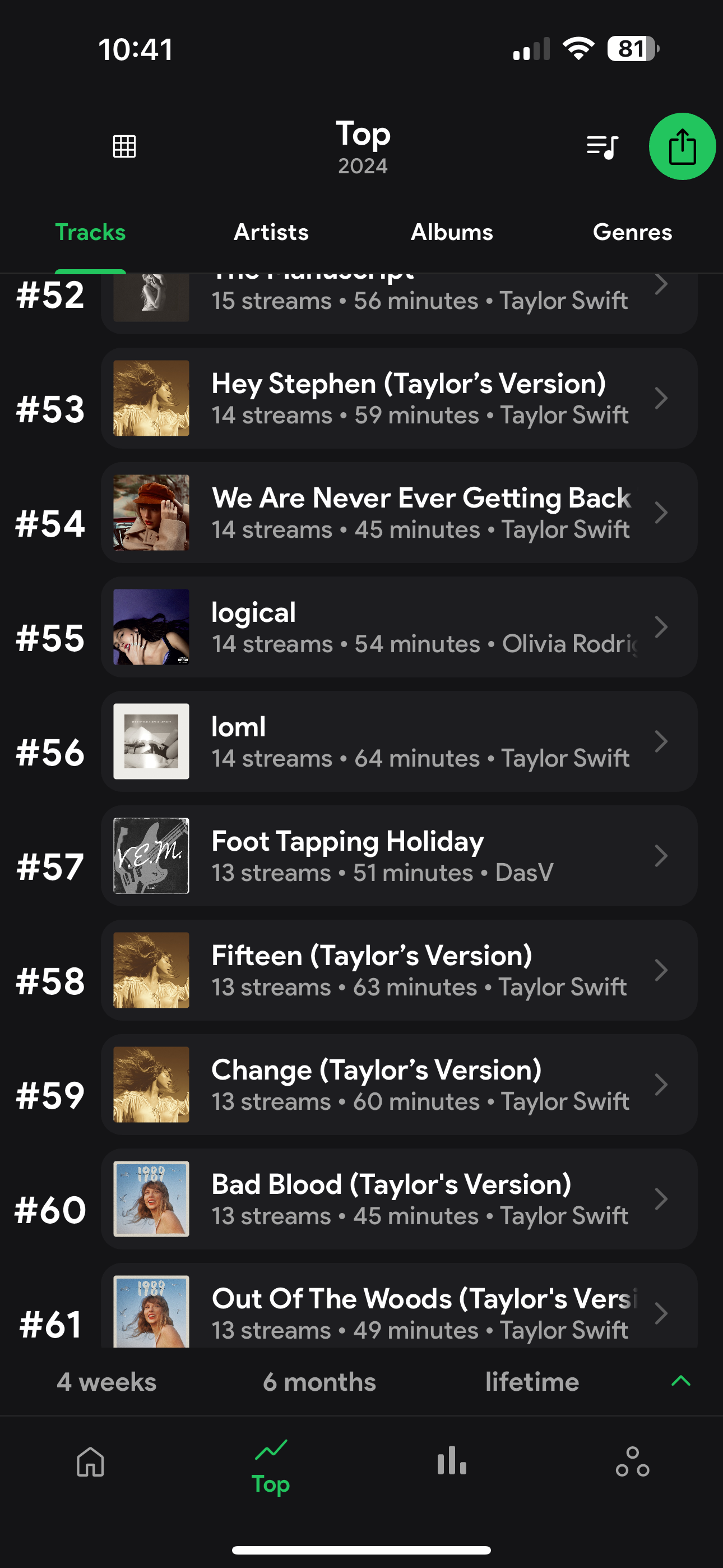Switch to the Albums tab
Image resolution: width=723 pixels, height=1568 pixels.
pos(452,232)
